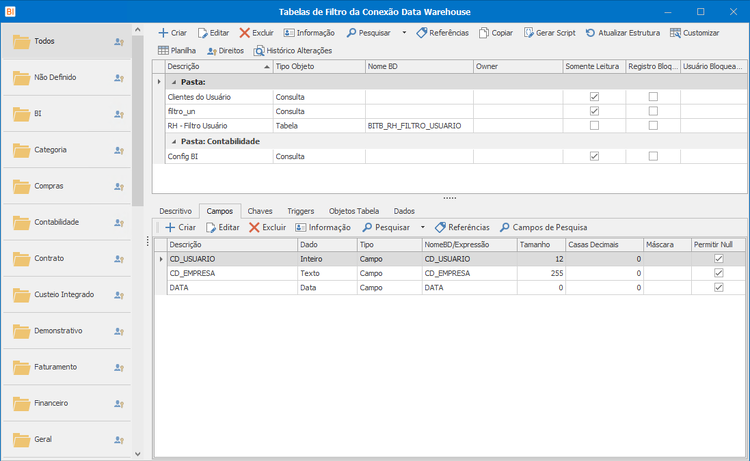The width and height of the screenshot is (750, 461).
Task: Click the rights icon beside BI folder
Action: [x=119, y=114]
